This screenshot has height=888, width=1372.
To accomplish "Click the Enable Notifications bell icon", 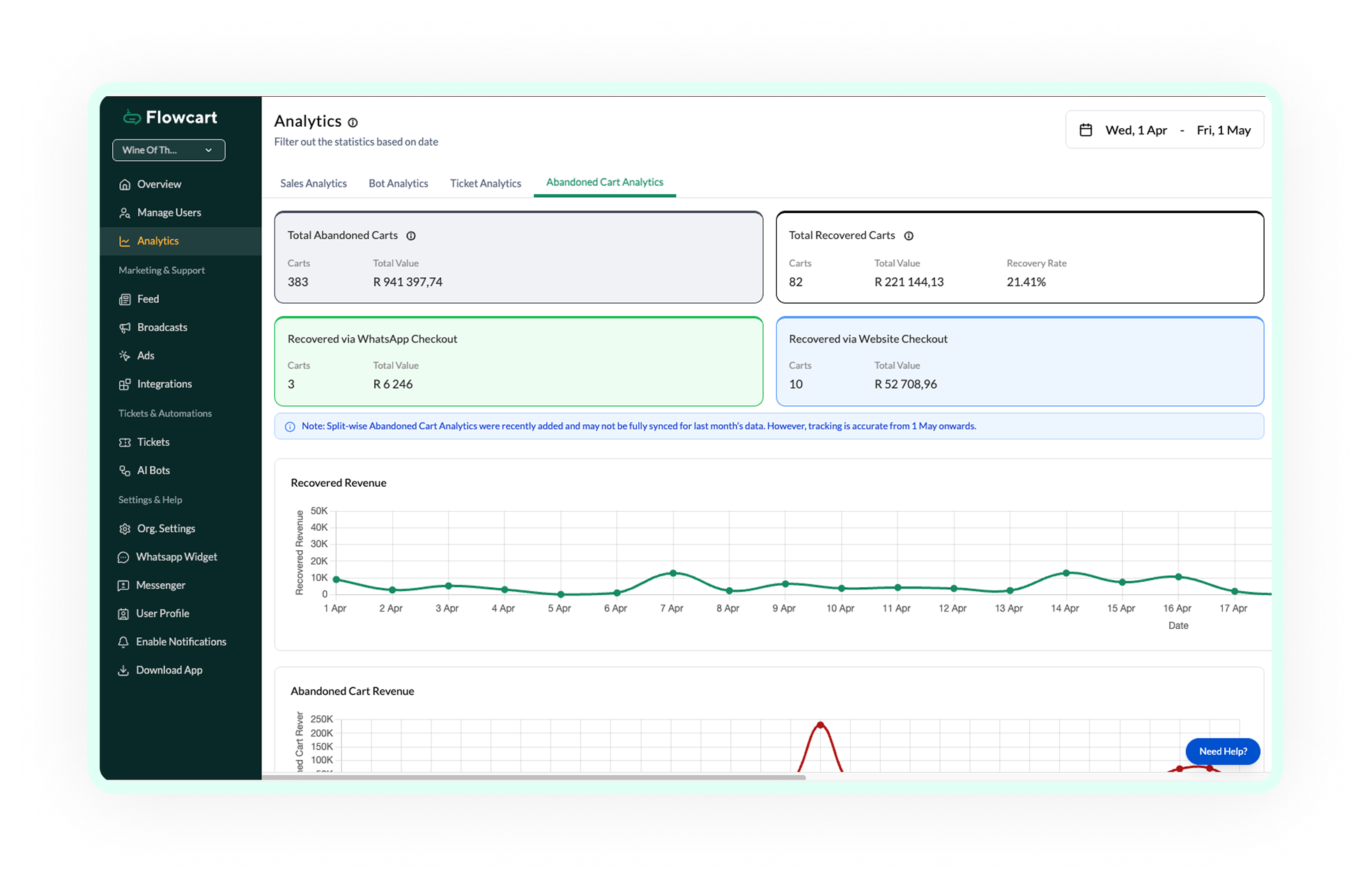I will point(123,642).
